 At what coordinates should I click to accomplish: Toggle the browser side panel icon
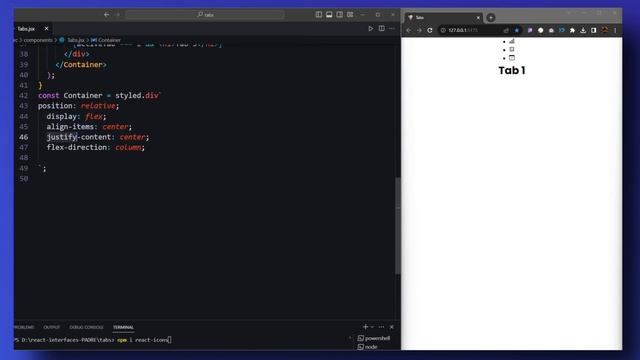593,30
